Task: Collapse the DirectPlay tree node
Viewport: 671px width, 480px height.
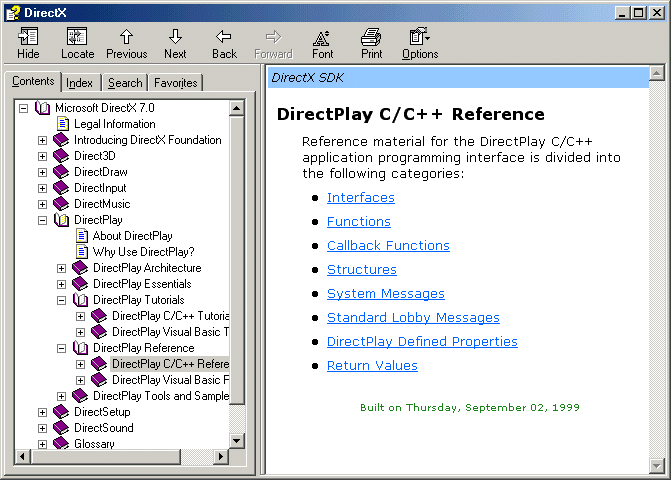Action: pyautogui.click(x=42, y=220)
